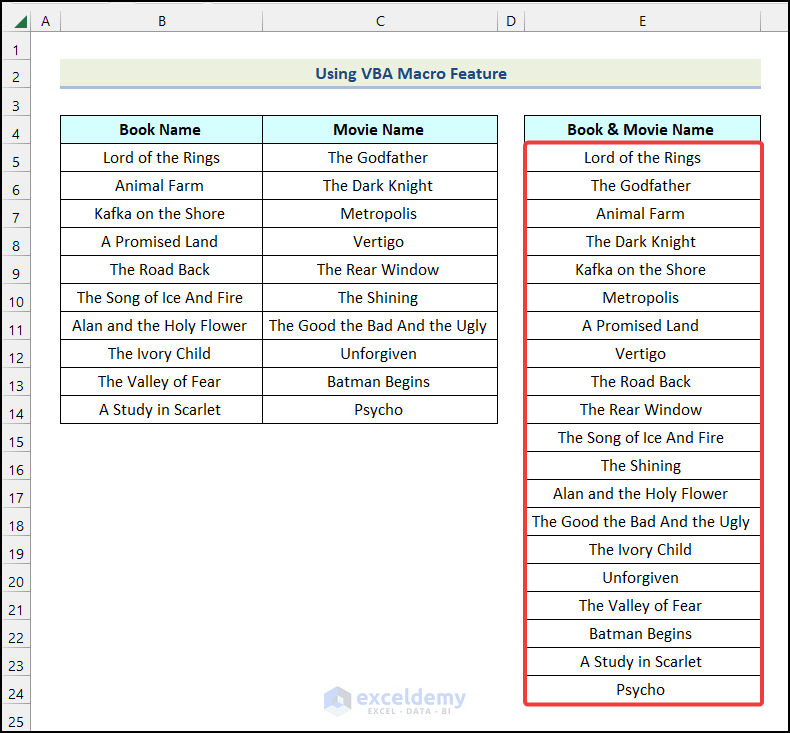Select column E header
This screenshot has width=790, height=733.
pyautogui.click(x=642, y=21)
